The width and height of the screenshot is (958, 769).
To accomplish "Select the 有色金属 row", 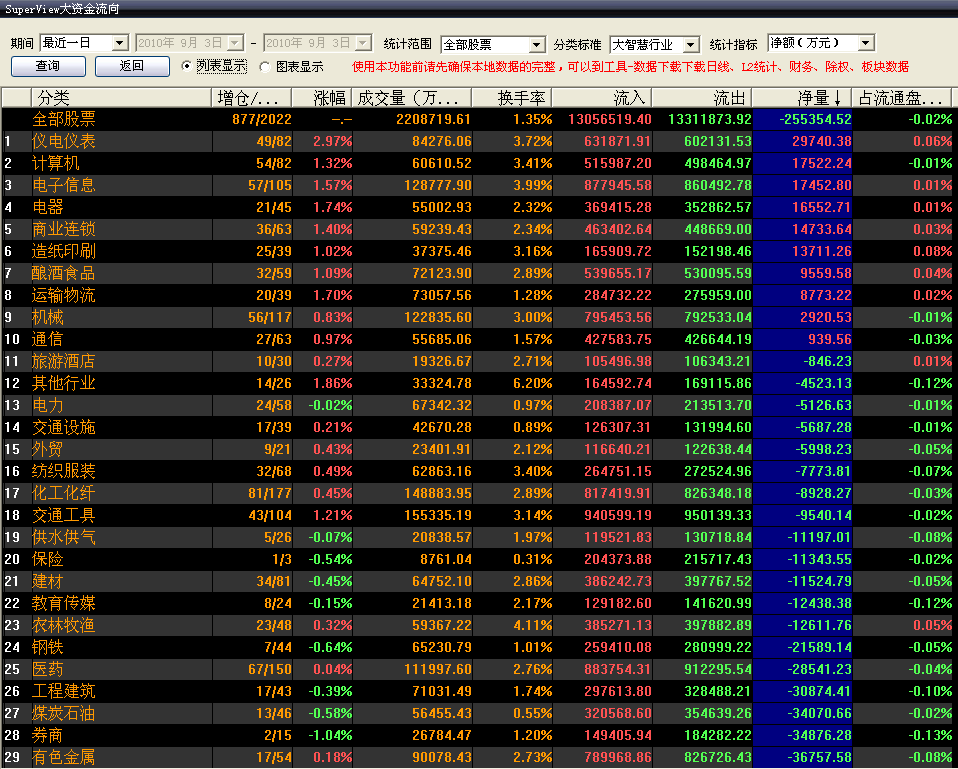I will click(x=478, y=757).
